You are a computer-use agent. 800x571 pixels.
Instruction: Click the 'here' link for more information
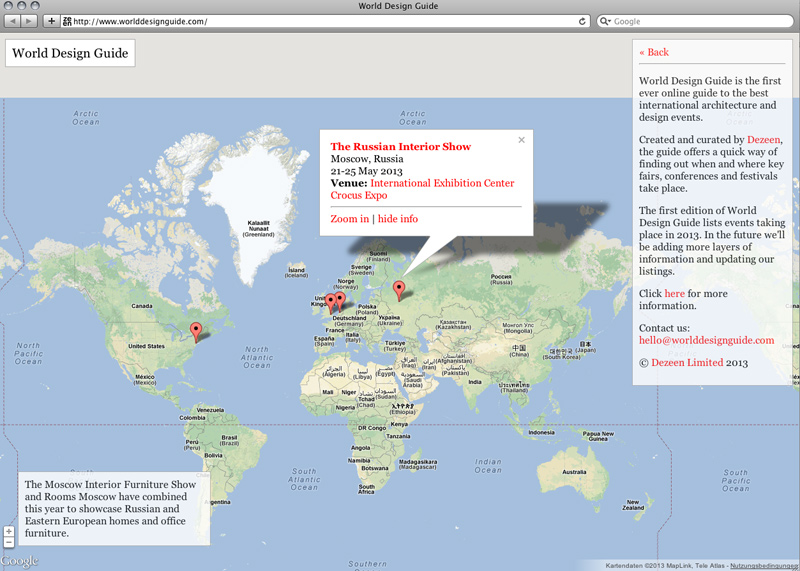(x=674, y=293)
